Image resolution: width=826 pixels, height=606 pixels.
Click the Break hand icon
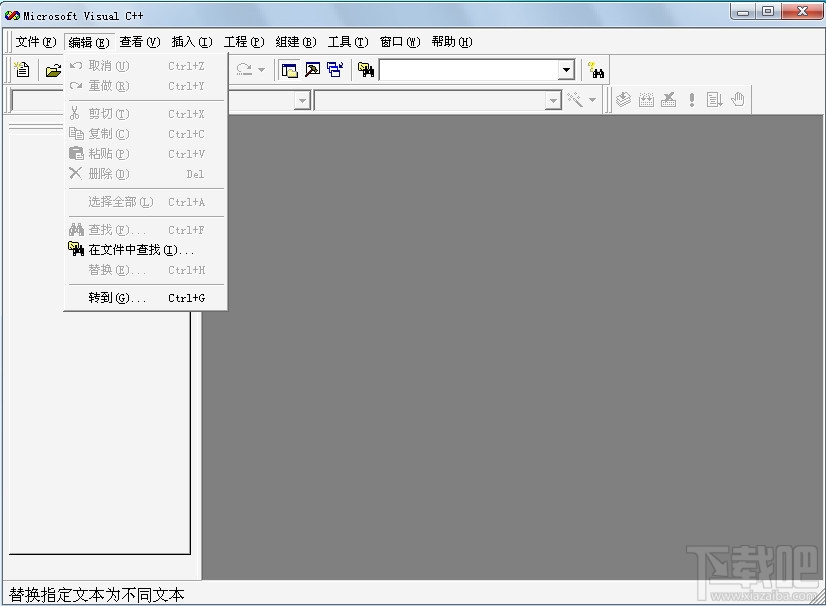737,99
